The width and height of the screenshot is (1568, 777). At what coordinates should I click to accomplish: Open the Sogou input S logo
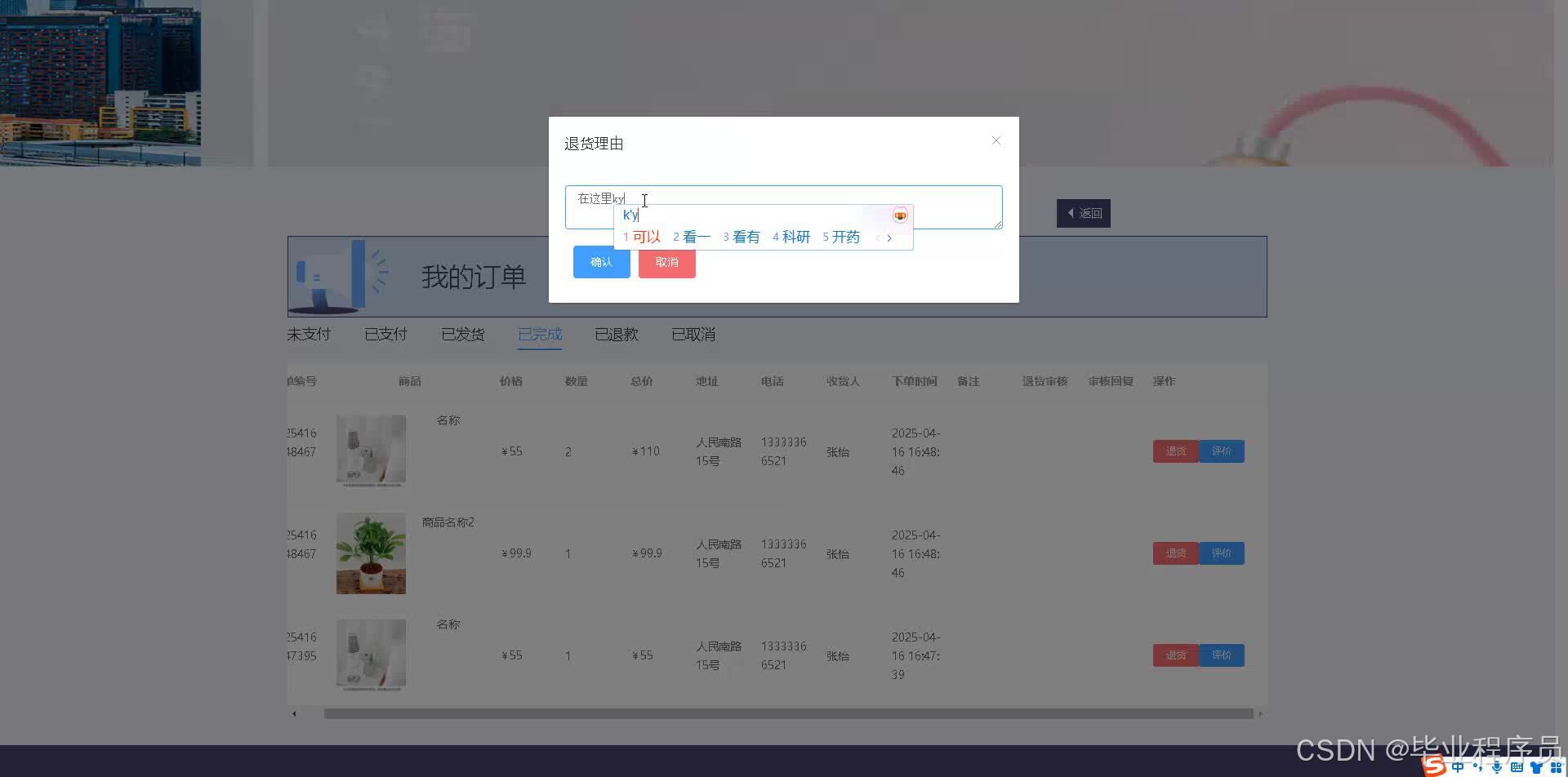(1434, 766)
